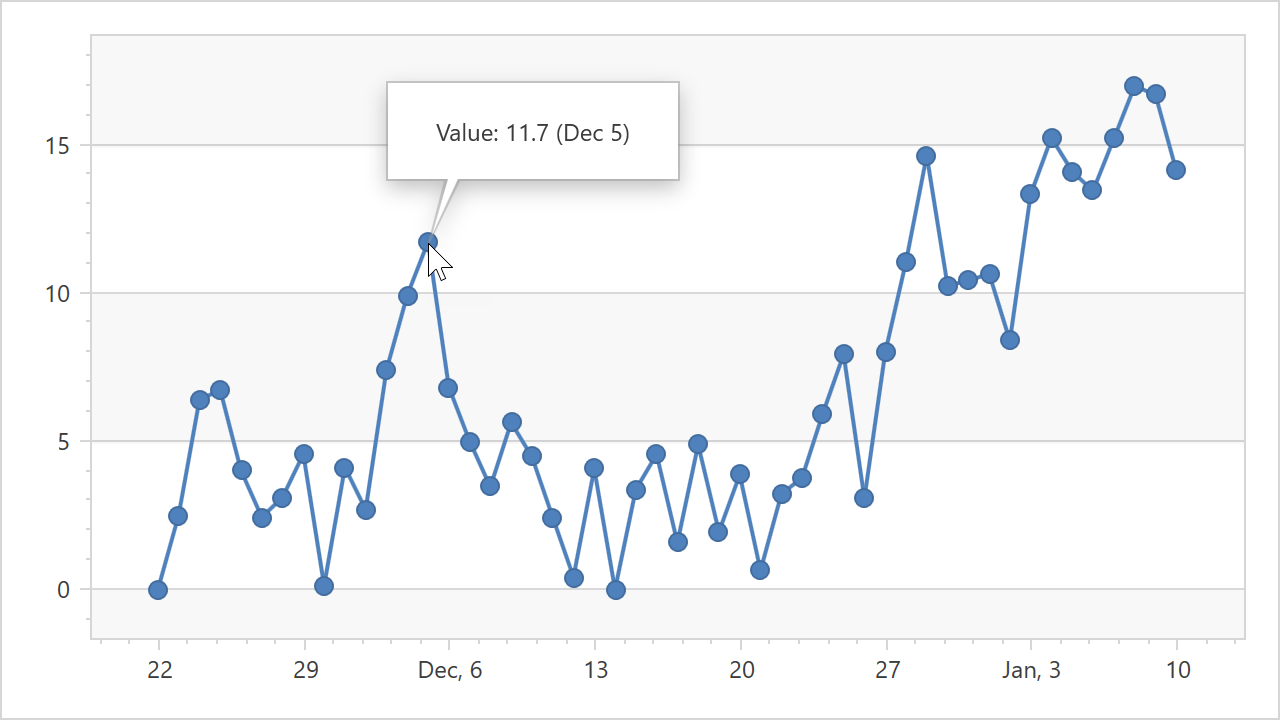Click the "13" date label on x-axis
Image resolution: width=1280 pixels, height=720 pixels.
click(595, 670)
